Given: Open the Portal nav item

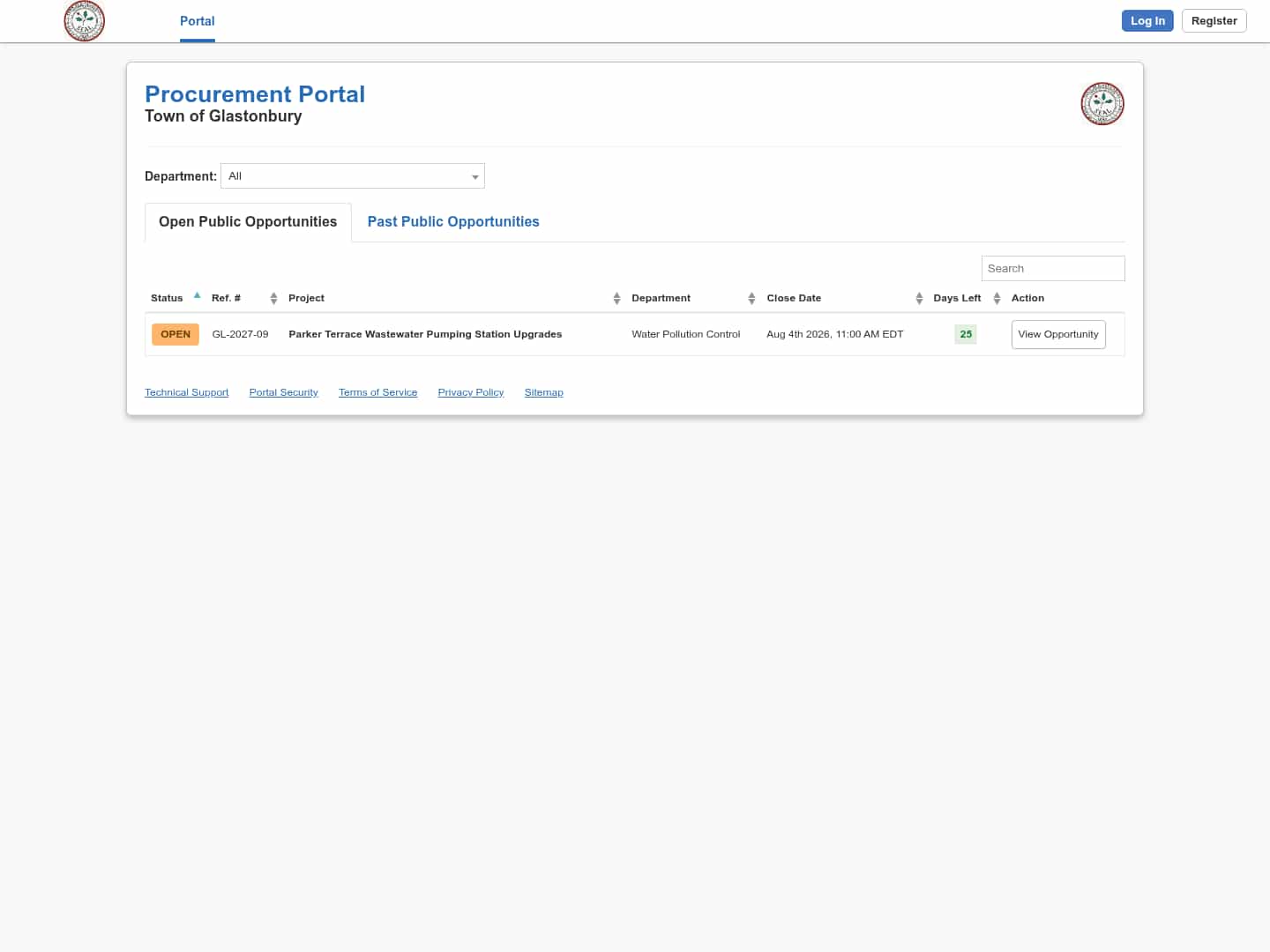Looking at the screenshot, I should coord(198,21).
